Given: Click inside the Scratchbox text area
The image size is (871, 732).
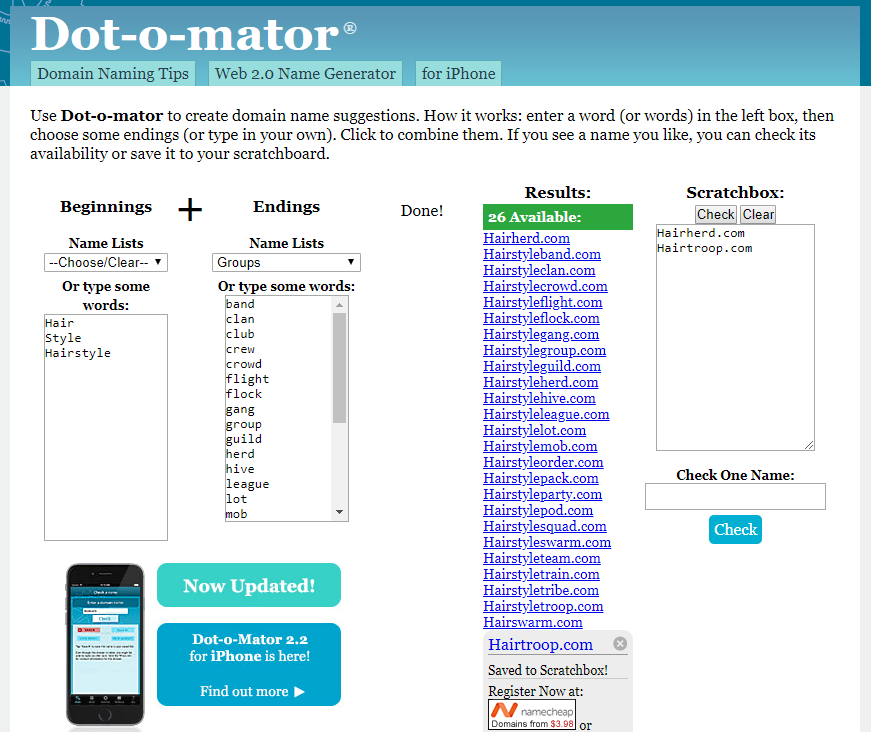Looking at the screenshot, I should point(735,337).
